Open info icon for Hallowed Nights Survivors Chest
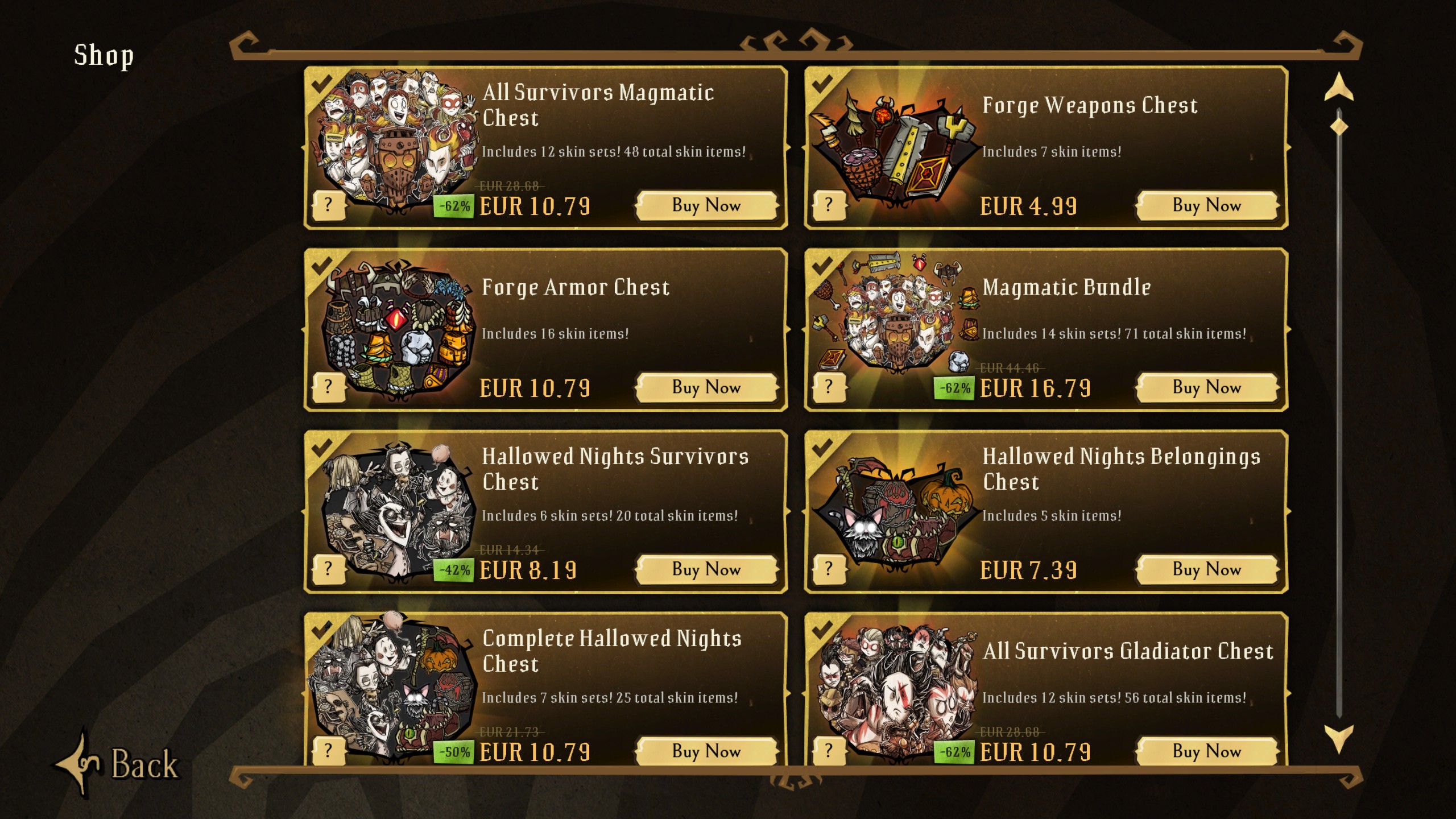 coord(329,569)
